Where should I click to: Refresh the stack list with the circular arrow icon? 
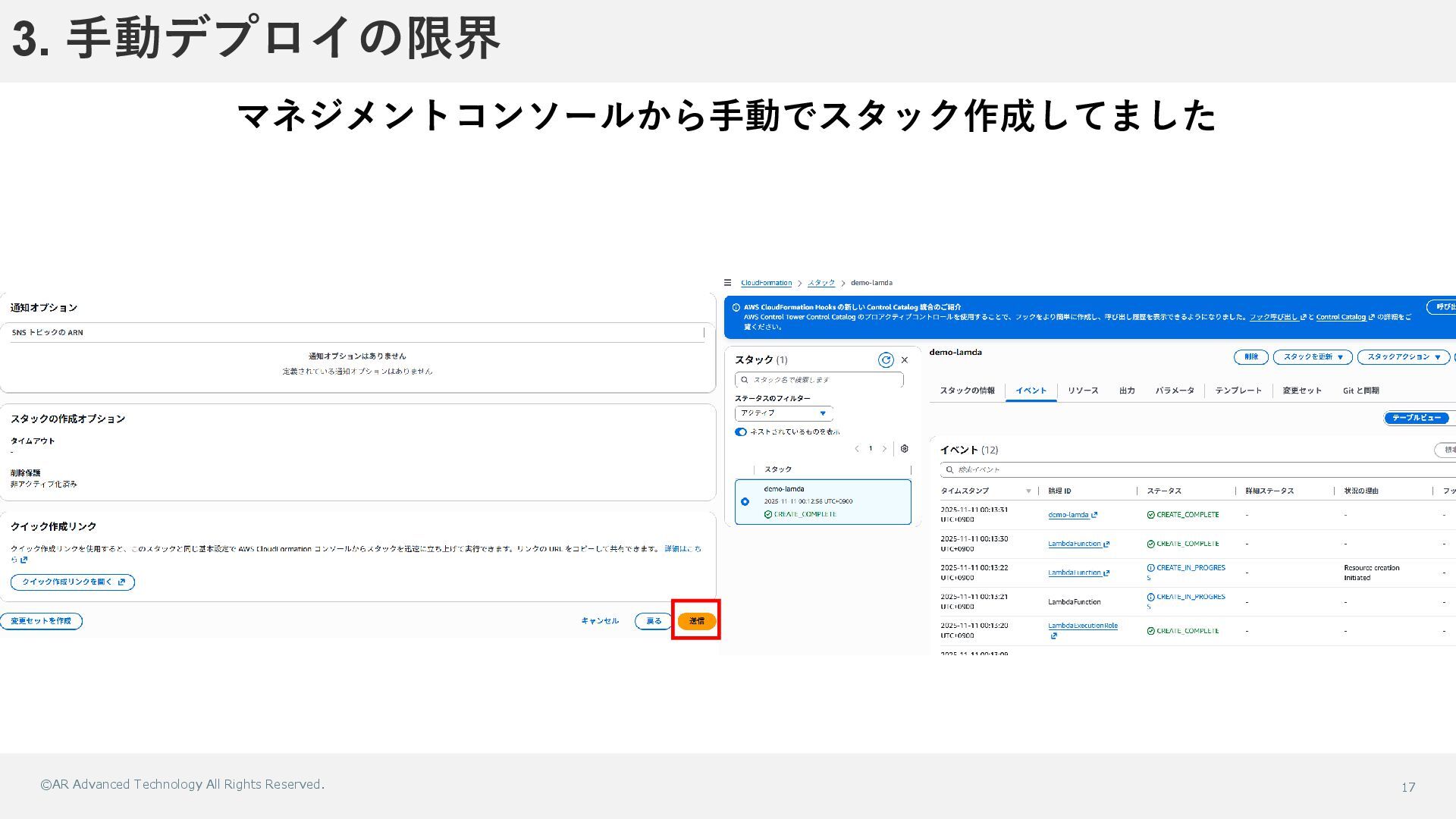click(x=885, y=360)
